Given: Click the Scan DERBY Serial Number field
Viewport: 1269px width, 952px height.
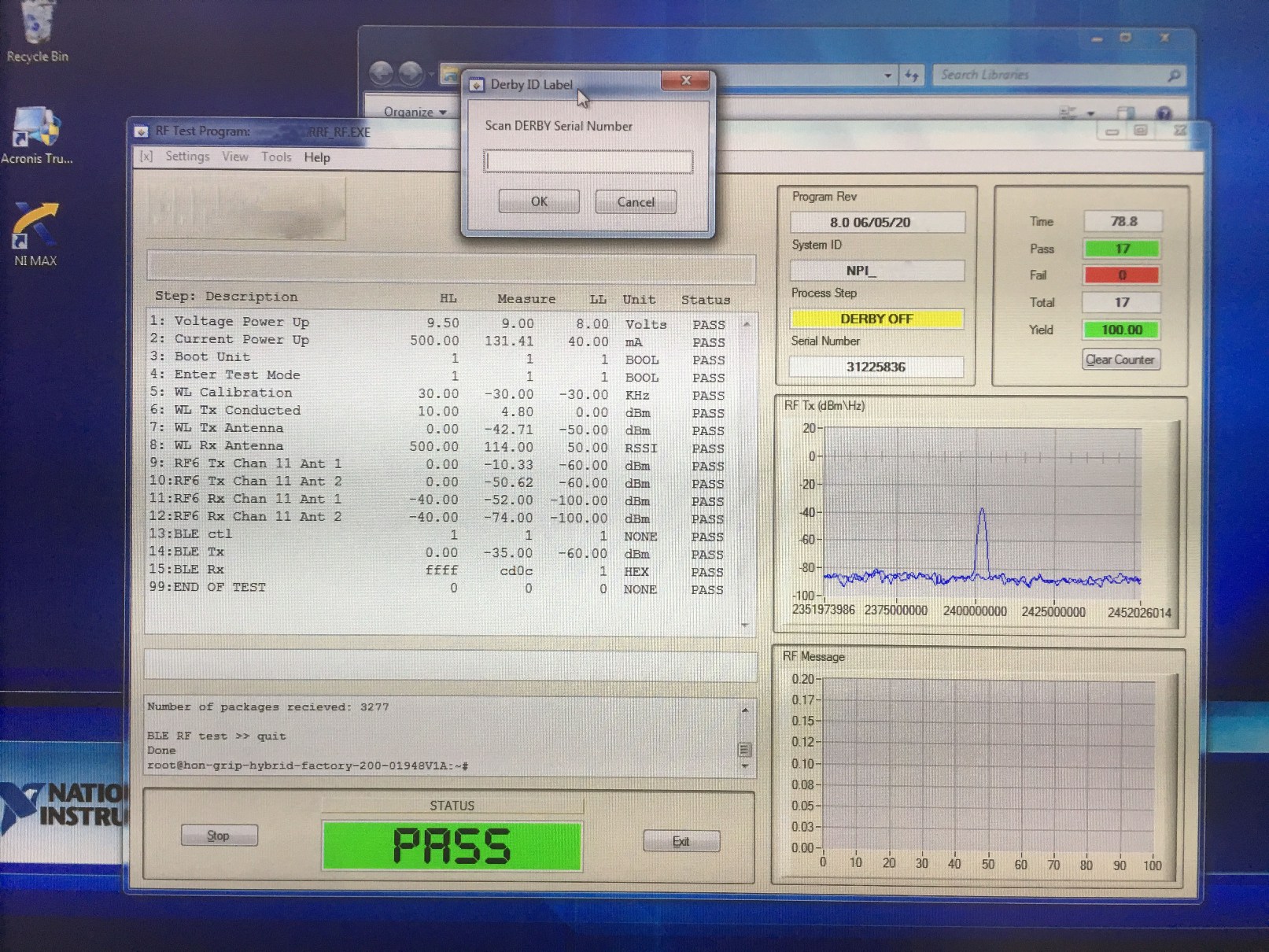Looking at the screenshot, I should (x=588, y=162).
